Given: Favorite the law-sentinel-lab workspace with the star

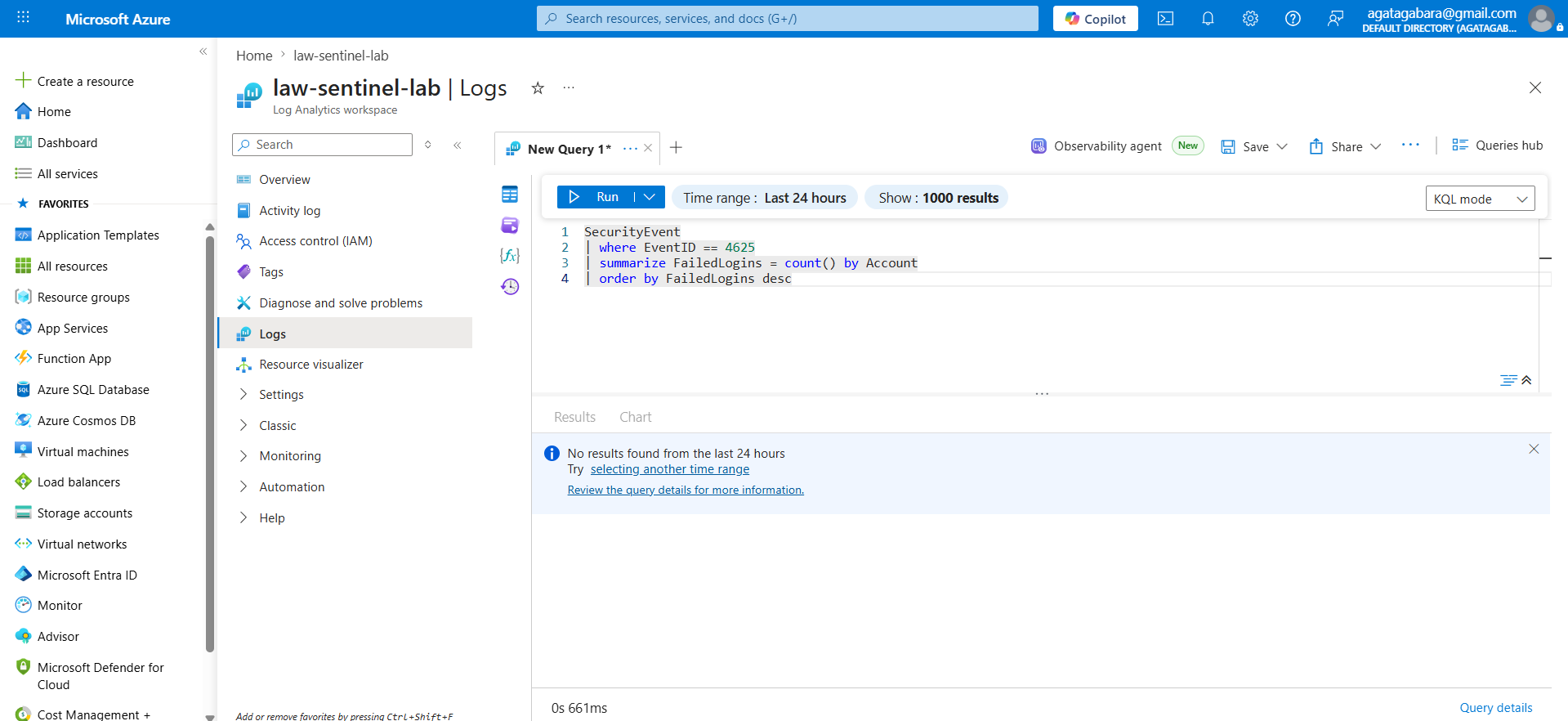Looking at the screenshot, I should click(538, 87).
